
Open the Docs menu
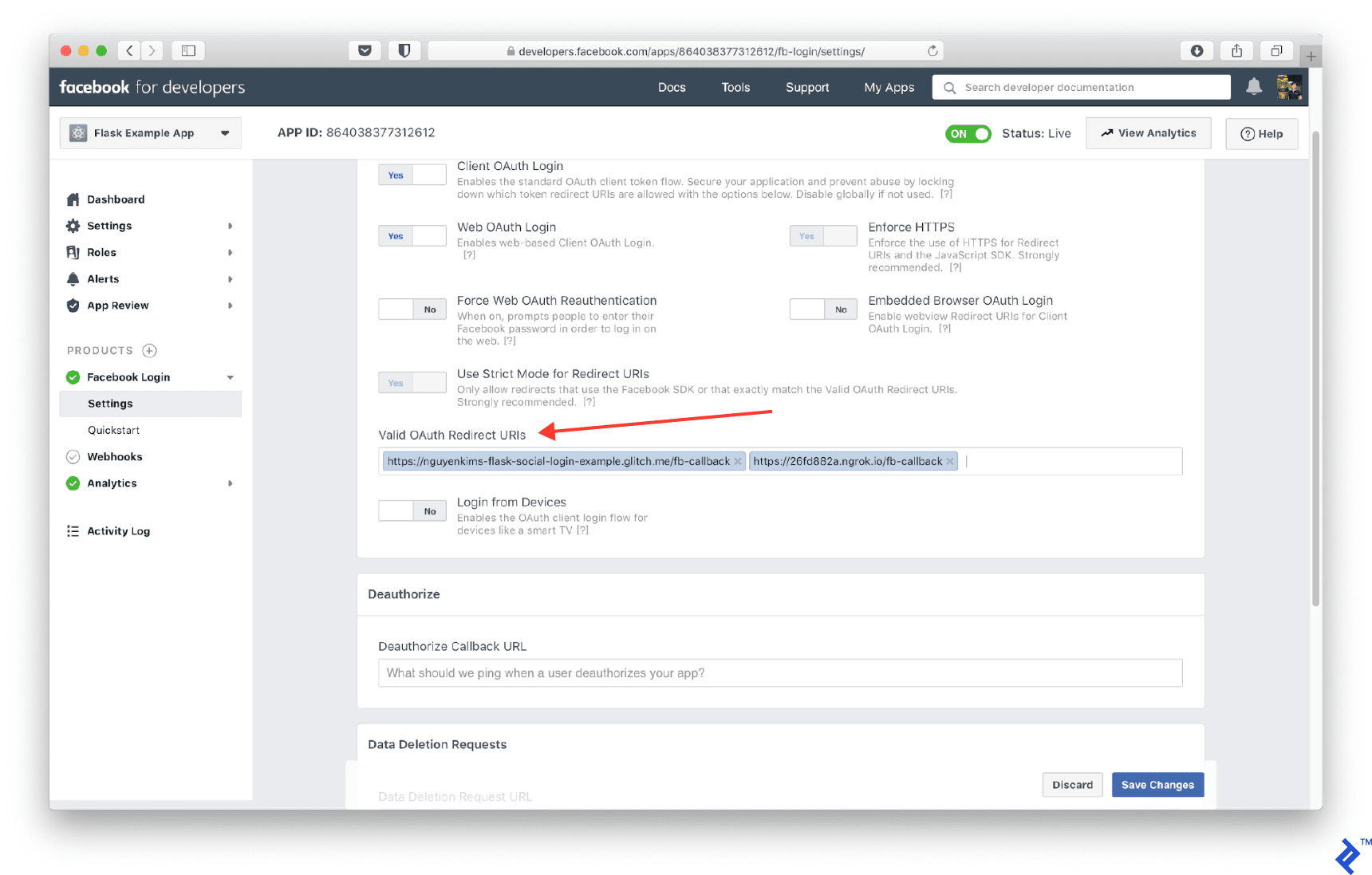[x=672, y=87]
